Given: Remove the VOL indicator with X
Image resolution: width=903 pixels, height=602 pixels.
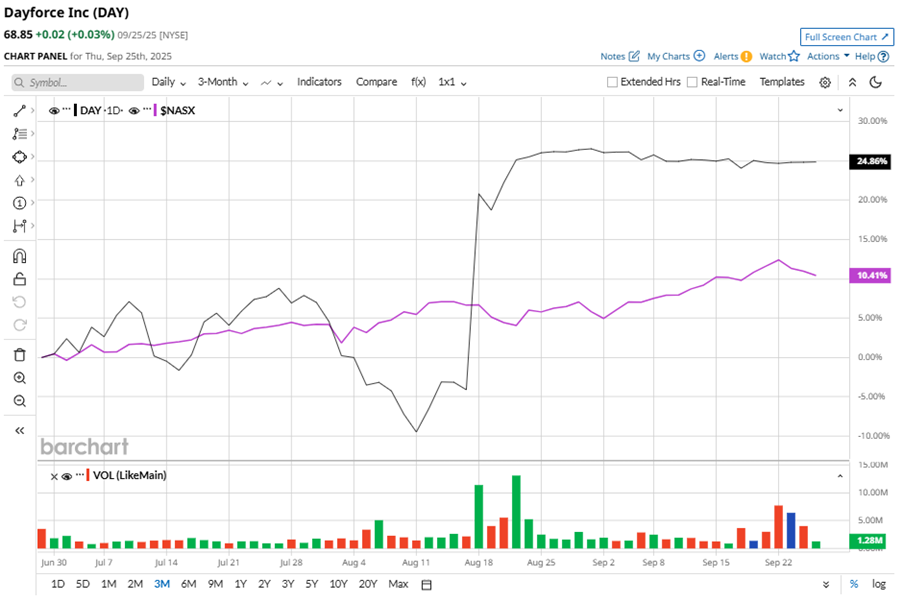Looking at the screenshot, I should tap(54, 476).
